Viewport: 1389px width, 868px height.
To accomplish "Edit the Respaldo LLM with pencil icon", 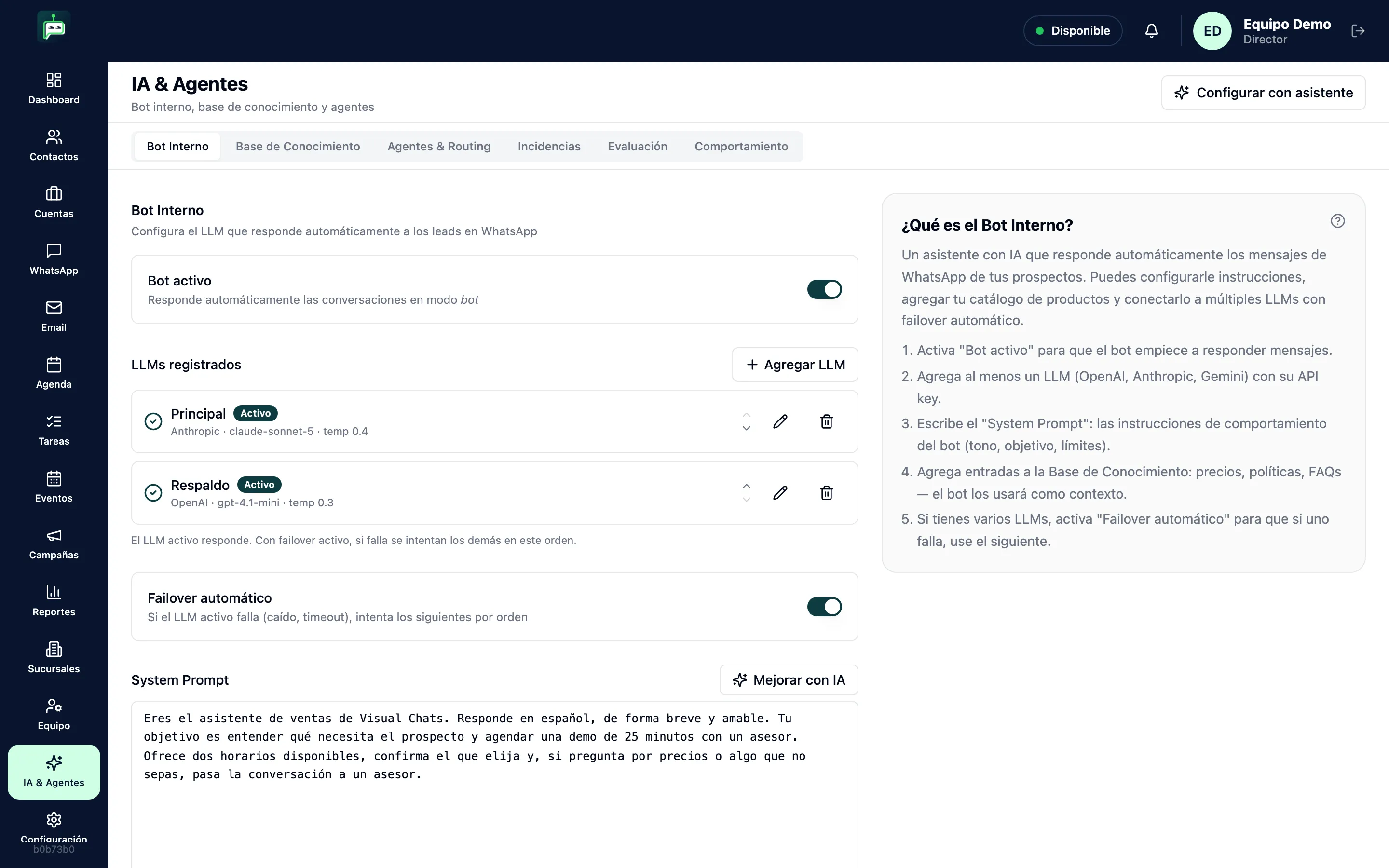I will pos(780,492).
